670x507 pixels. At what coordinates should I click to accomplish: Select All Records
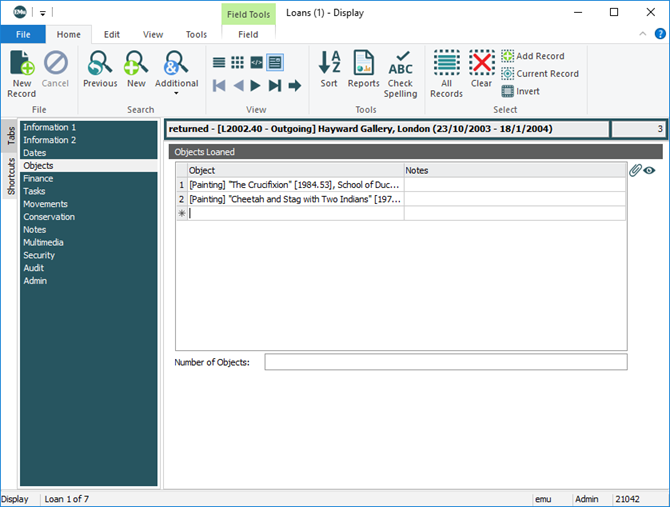(x=446, y=73)
